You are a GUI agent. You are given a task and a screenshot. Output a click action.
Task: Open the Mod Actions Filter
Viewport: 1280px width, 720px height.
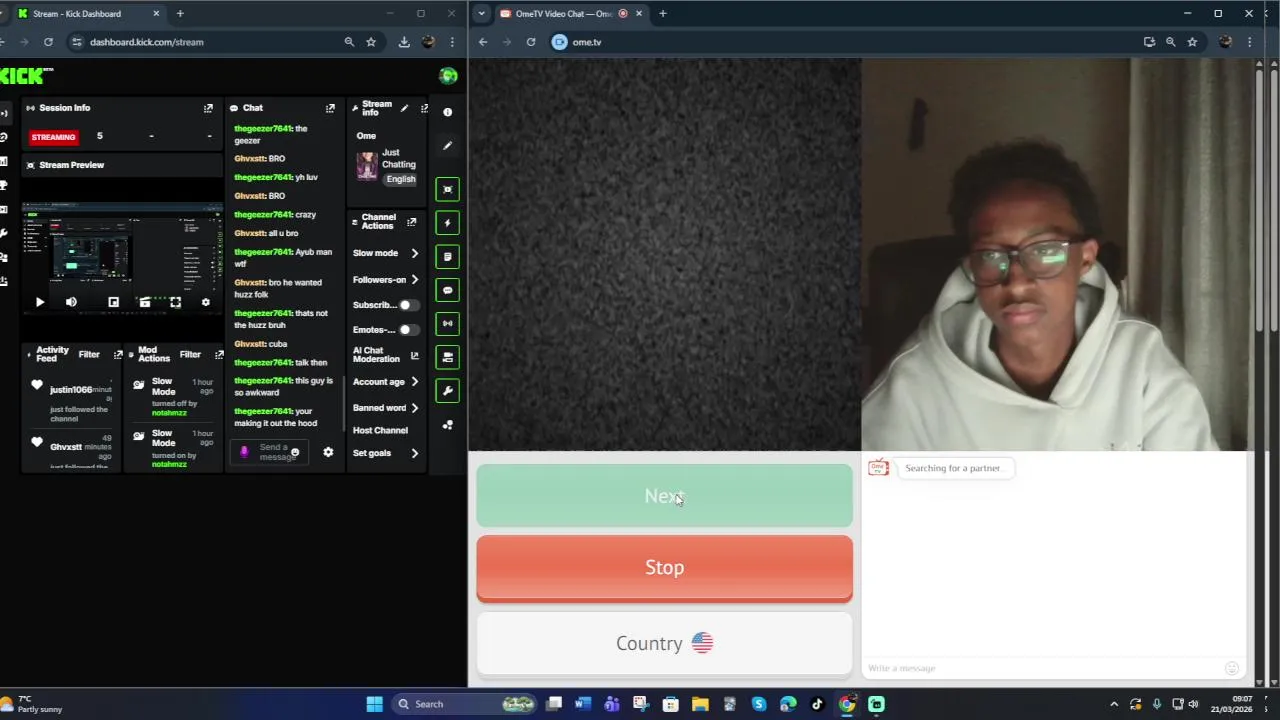click(190, 354)
